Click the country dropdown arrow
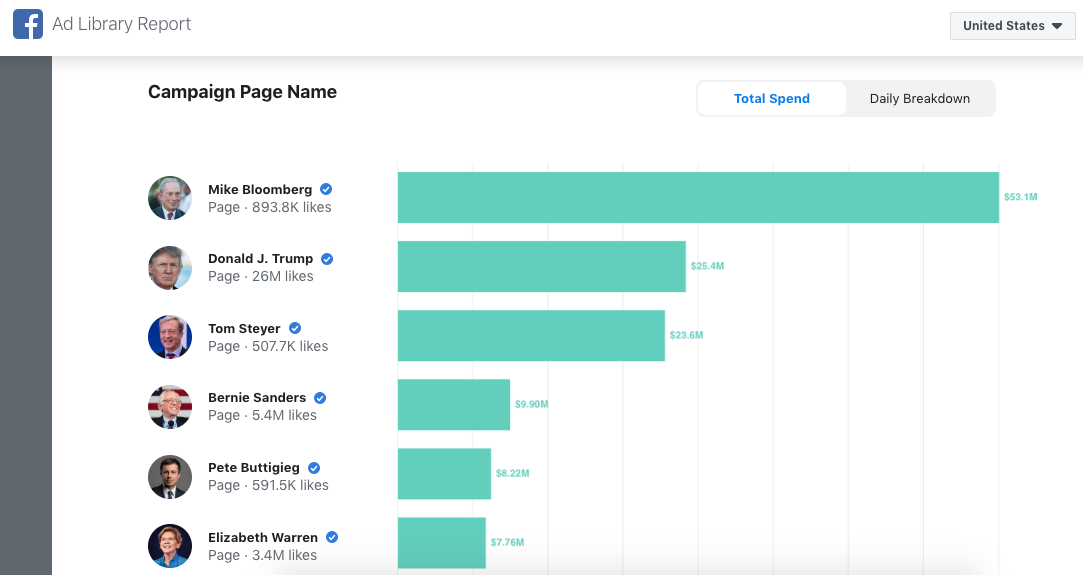This screenshot has height=575, width=1083. click(1057, 26)
